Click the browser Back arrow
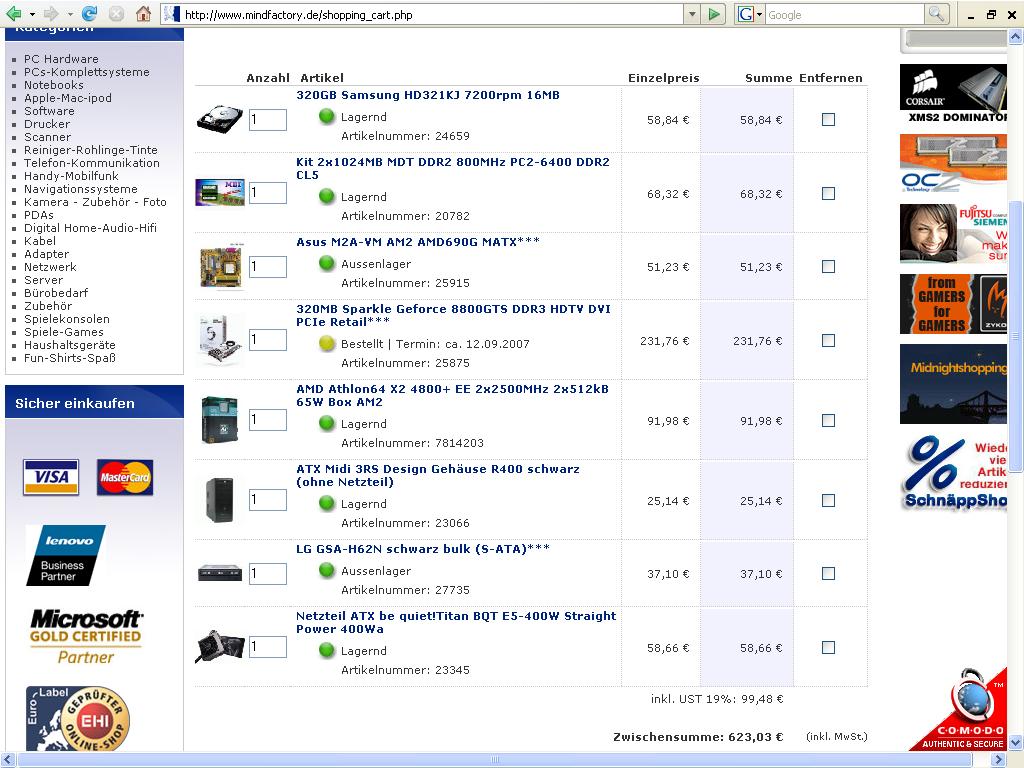The image size is (1024, 768). coord(13,14)
